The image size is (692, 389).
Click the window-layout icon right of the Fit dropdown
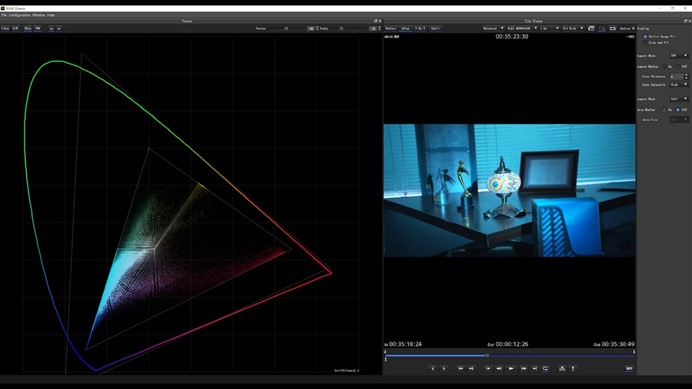pos(591,28)
